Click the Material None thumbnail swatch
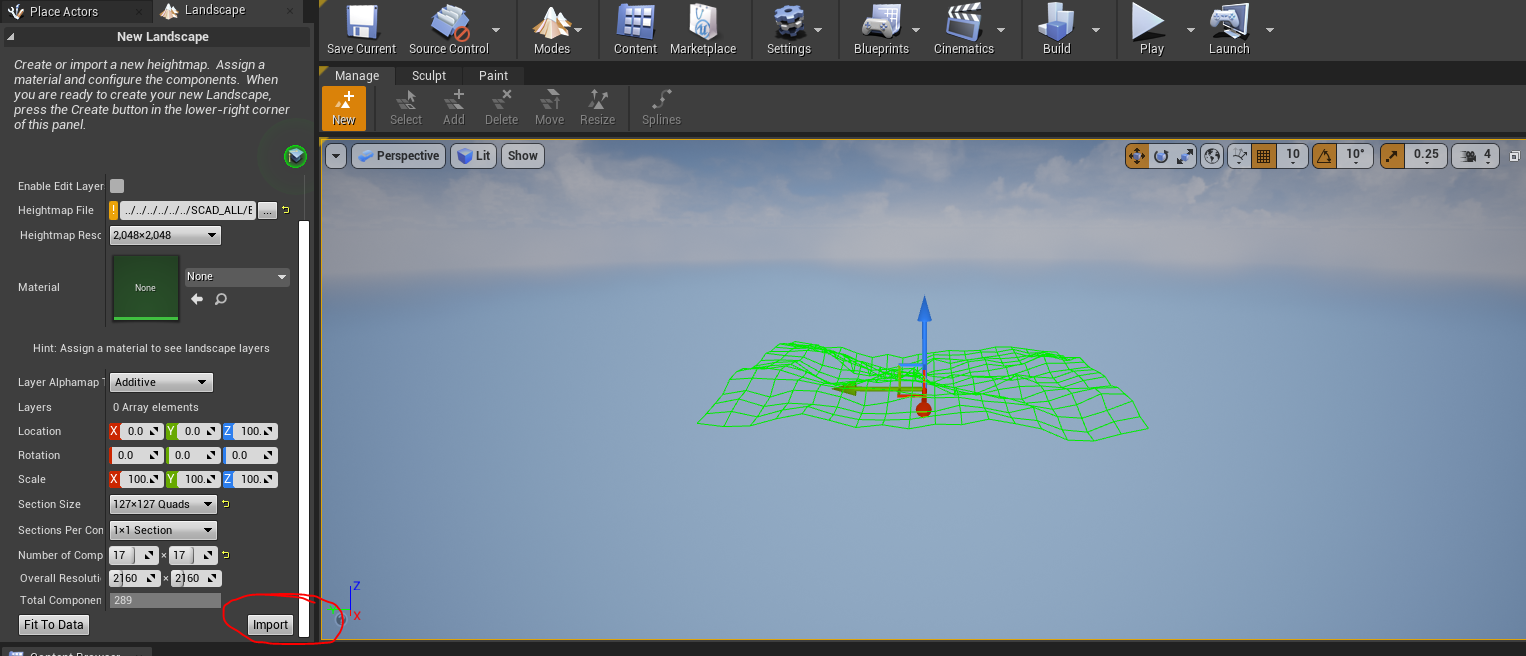The image size is (1526, 656). [x=145, y=288]
